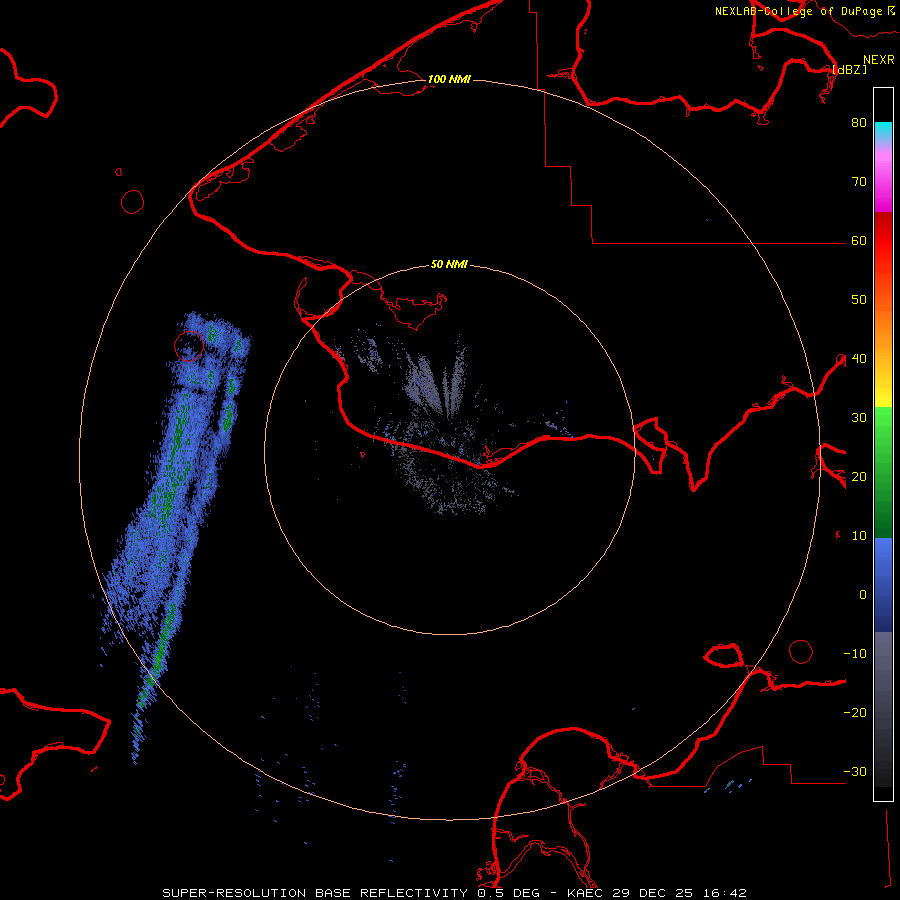900x900 pixels.
Task: Click the NEXLAB-College of DuPage label
Action: click(804, 11)
